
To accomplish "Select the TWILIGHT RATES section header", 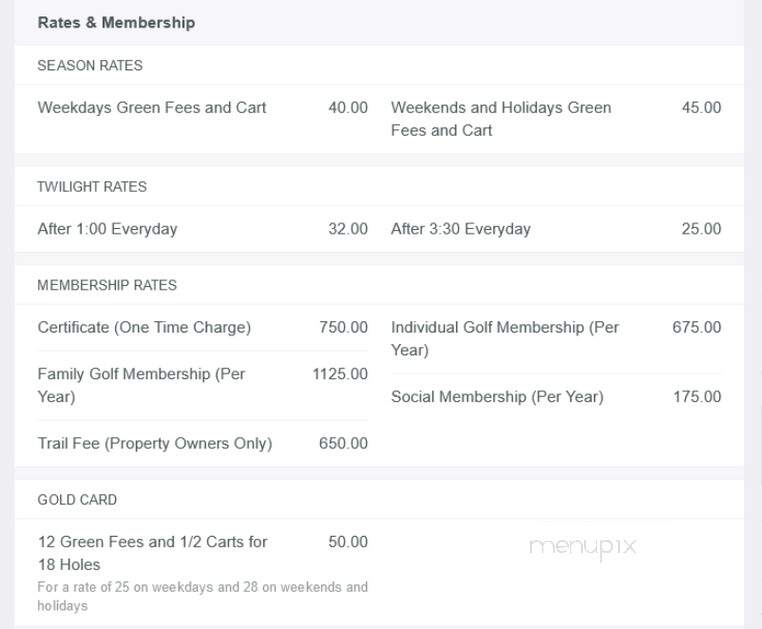I will [92, 187].
